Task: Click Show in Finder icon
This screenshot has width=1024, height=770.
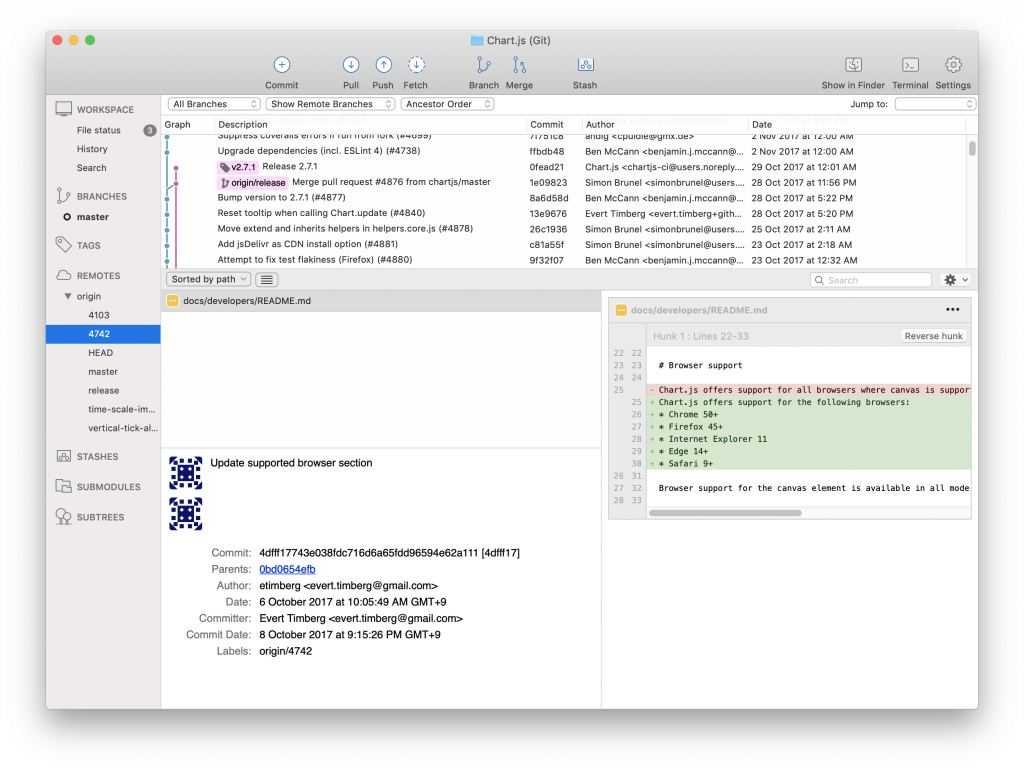Action: tap(853, 65)
